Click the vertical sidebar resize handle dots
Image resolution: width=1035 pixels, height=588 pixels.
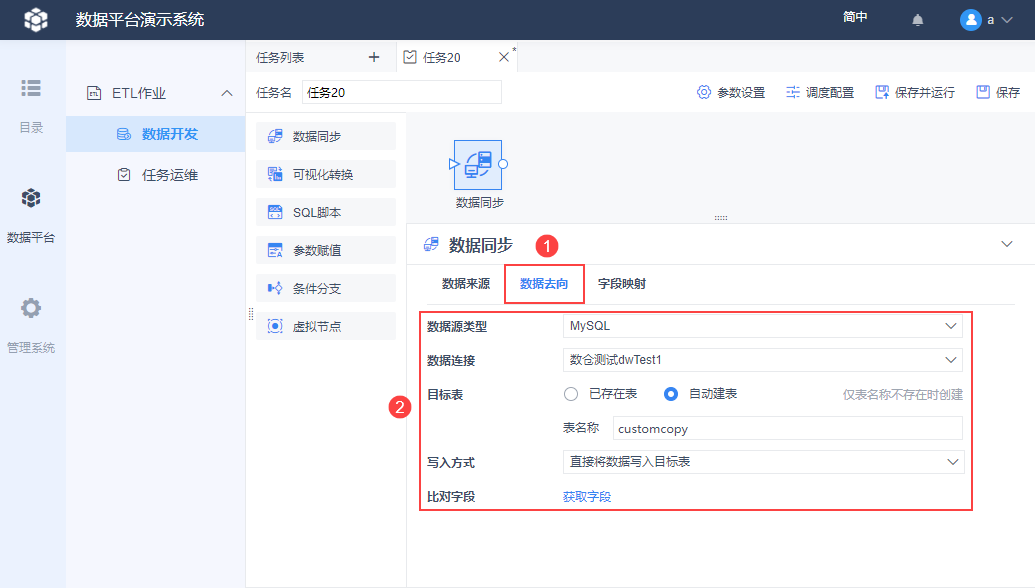click(251, 314)
